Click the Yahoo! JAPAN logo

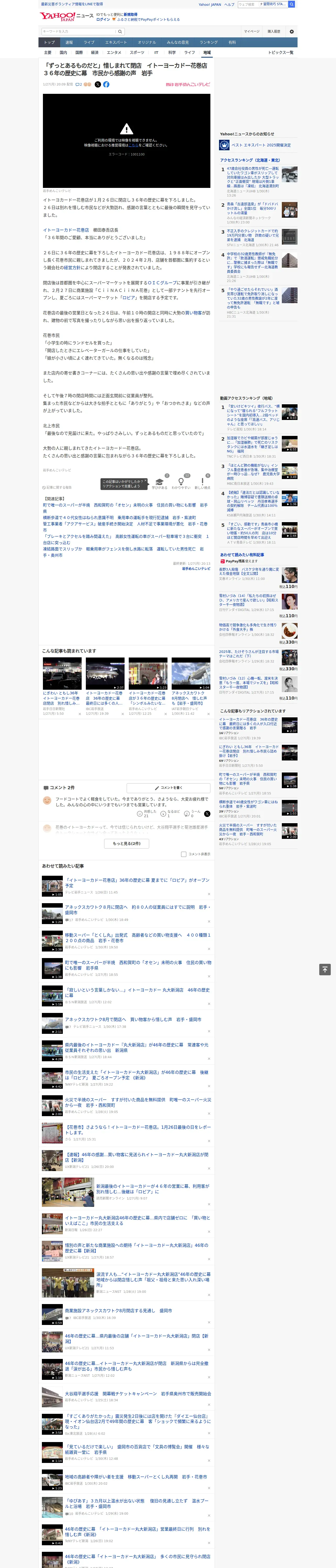point(58,16)
